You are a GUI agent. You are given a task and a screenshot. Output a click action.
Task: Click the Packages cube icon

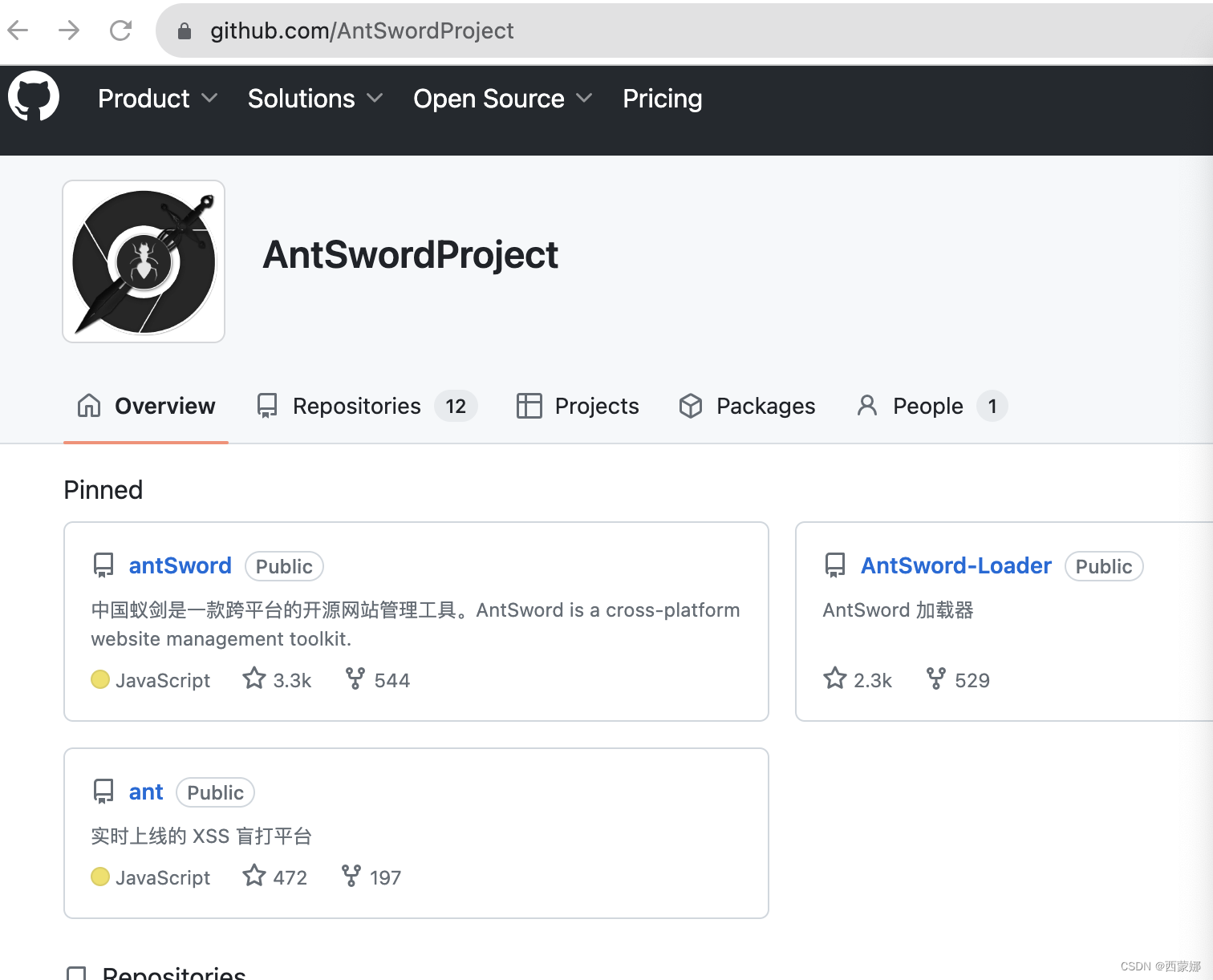tap(691, 406)
